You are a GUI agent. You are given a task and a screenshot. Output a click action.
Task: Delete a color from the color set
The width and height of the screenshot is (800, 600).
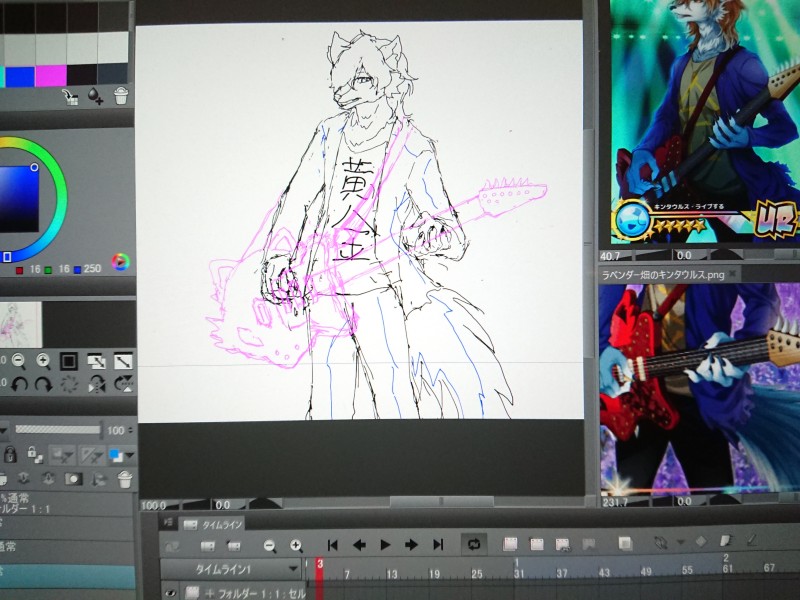[121, 95]
